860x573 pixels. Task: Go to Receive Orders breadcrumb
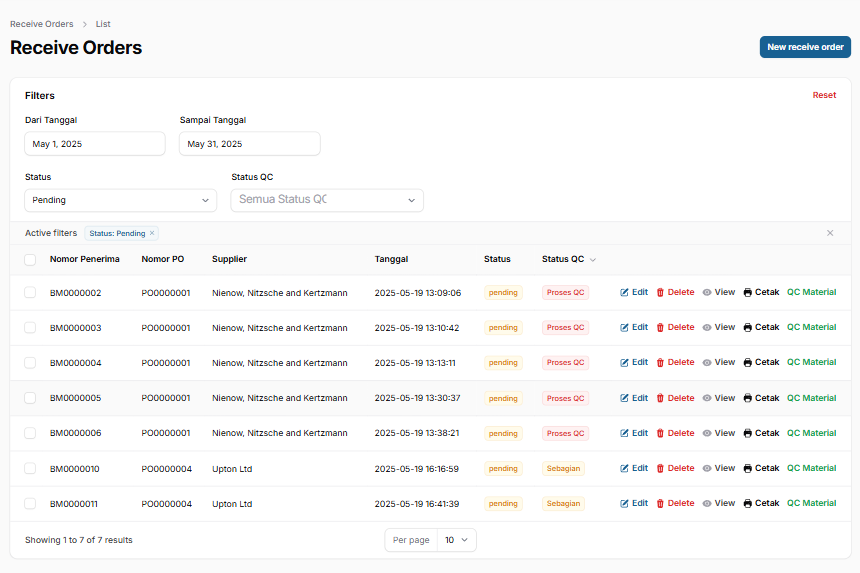pyautogui.click(x=42, y=24)
